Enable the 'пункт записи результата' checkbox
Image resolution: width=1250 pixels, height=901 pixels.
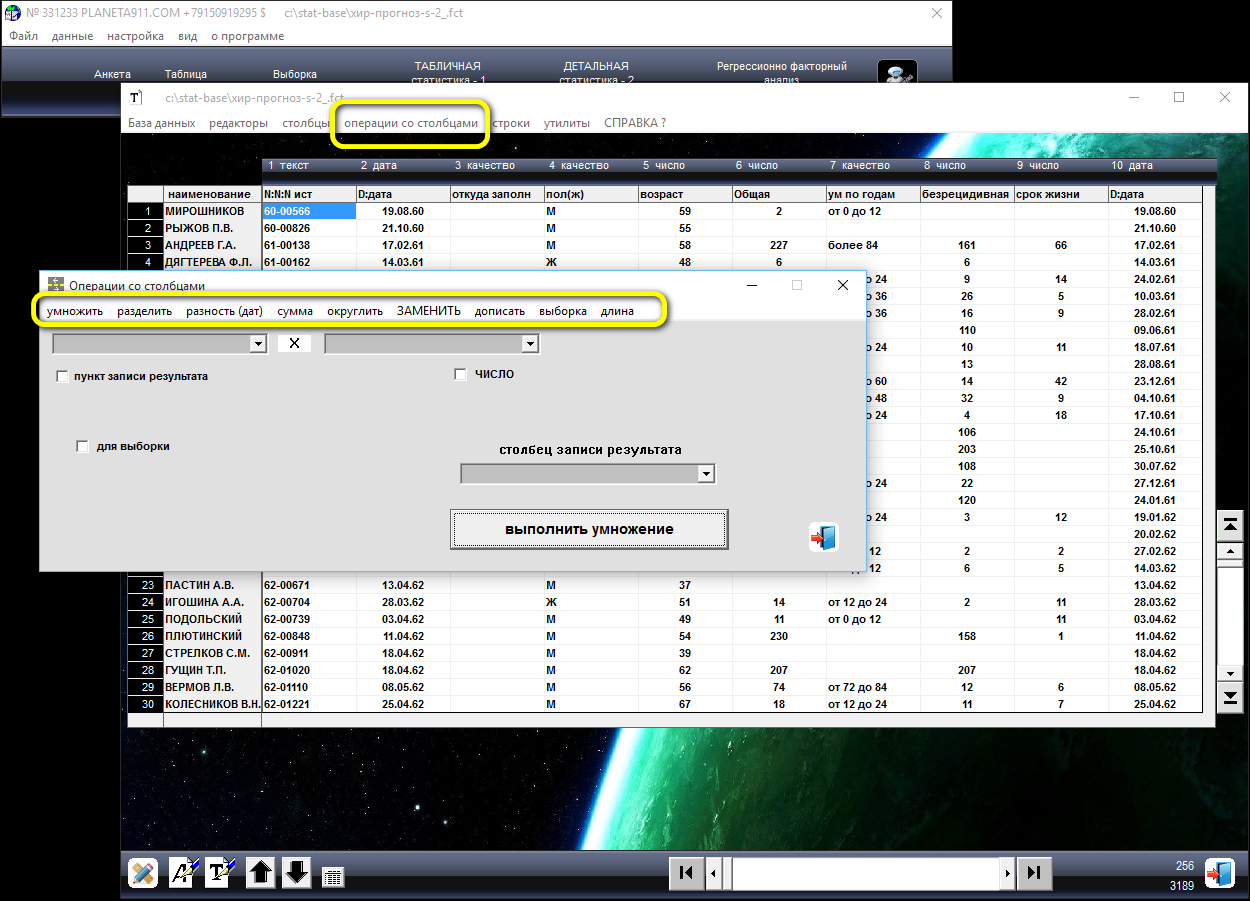[63, 377]
